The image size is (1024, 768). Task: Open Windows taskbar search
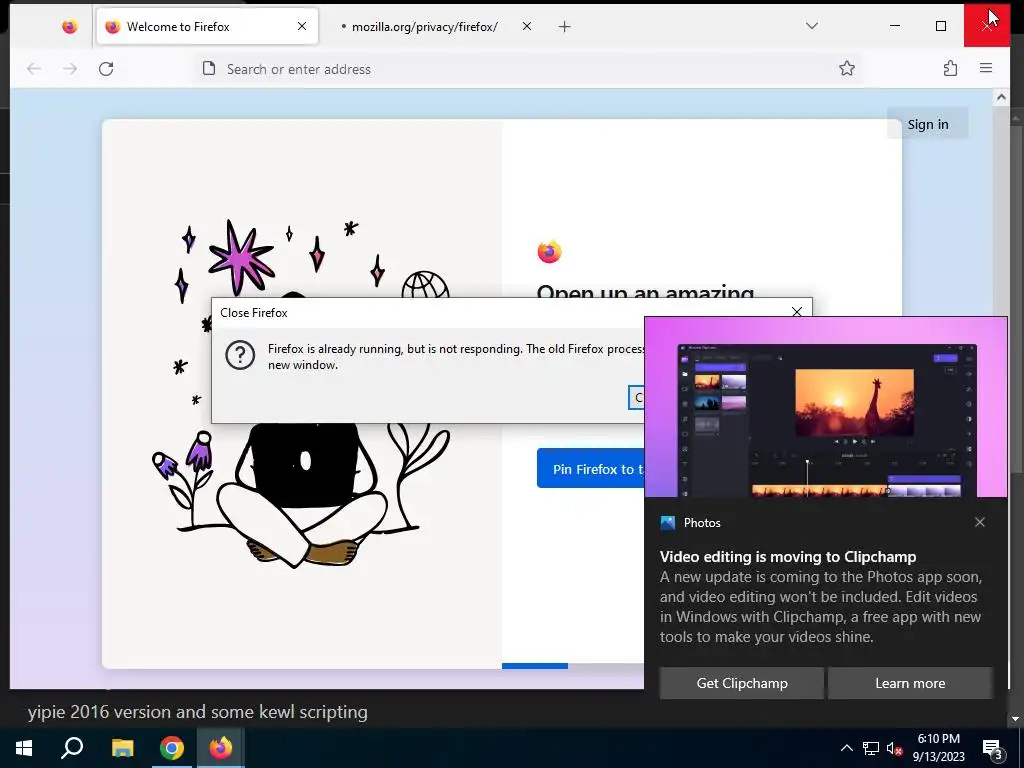click(x=72, y=748)
